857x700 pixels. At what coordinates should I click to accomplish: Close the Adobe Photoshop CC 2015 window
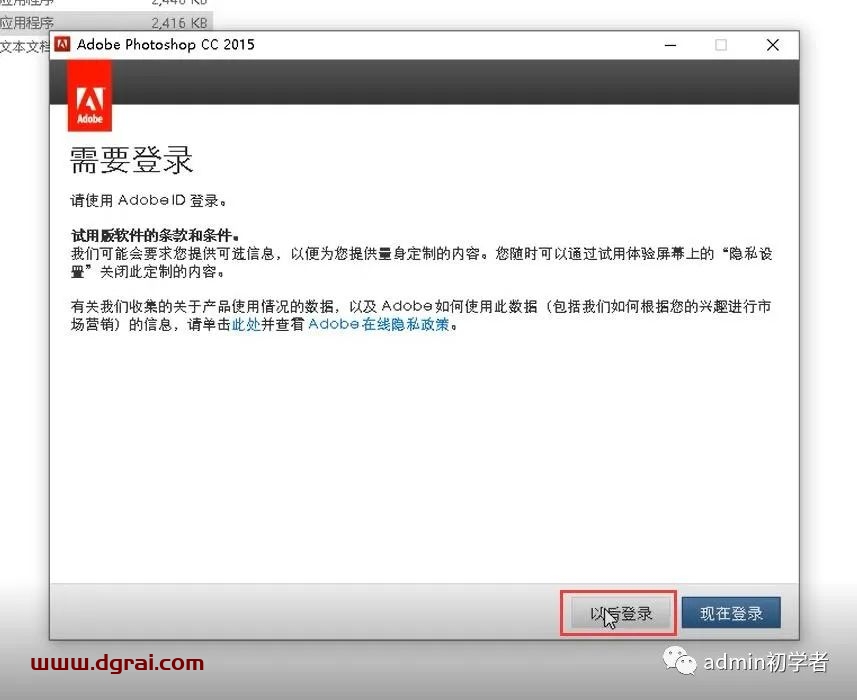pos(772,45)
